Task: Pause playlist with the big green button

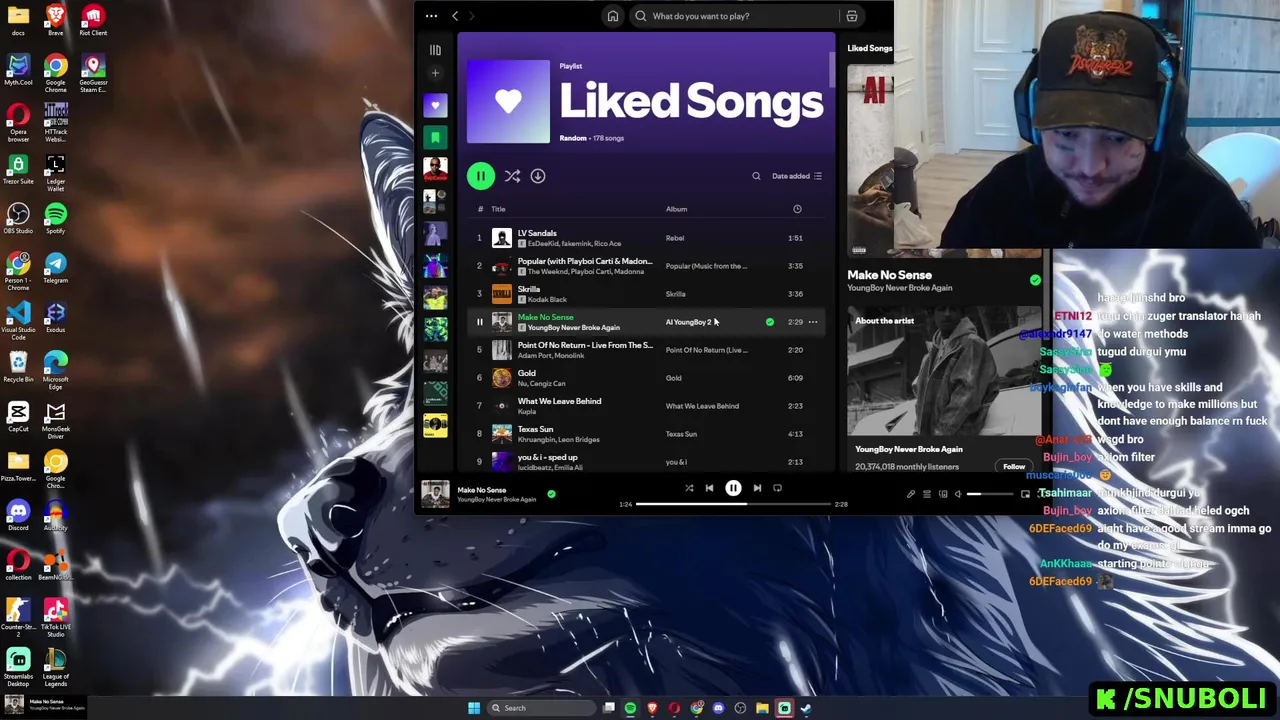Action: 480,176
